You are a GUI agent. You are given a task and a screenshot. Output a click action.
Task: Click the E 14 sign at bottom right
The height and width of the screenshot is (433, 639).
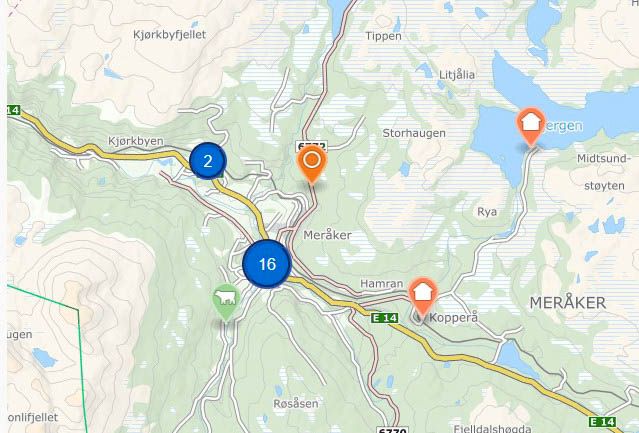[x=602, y=421]
